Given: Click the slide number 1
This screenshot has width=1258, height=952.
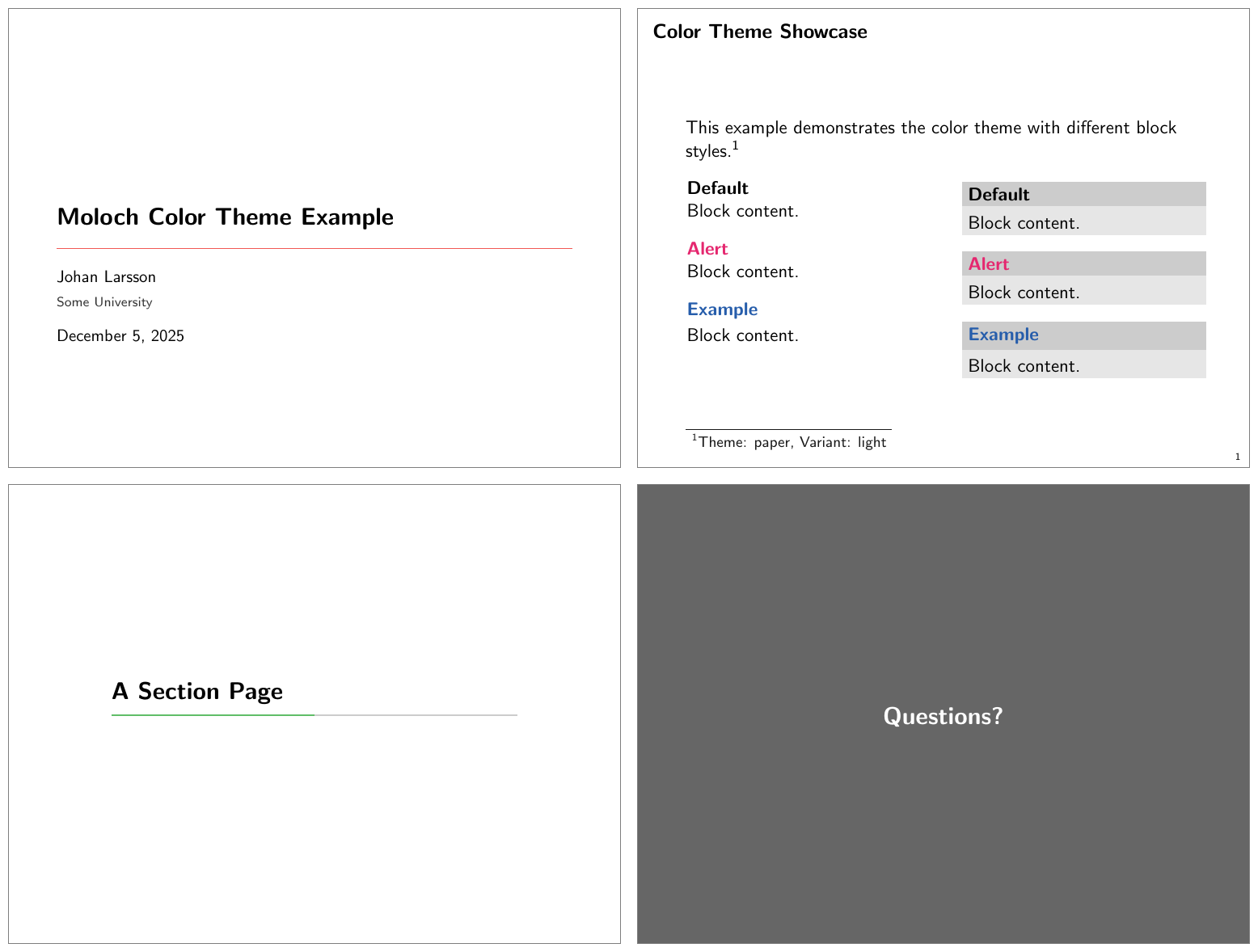Looking at the screenshot, I should tap(1237, 457).
